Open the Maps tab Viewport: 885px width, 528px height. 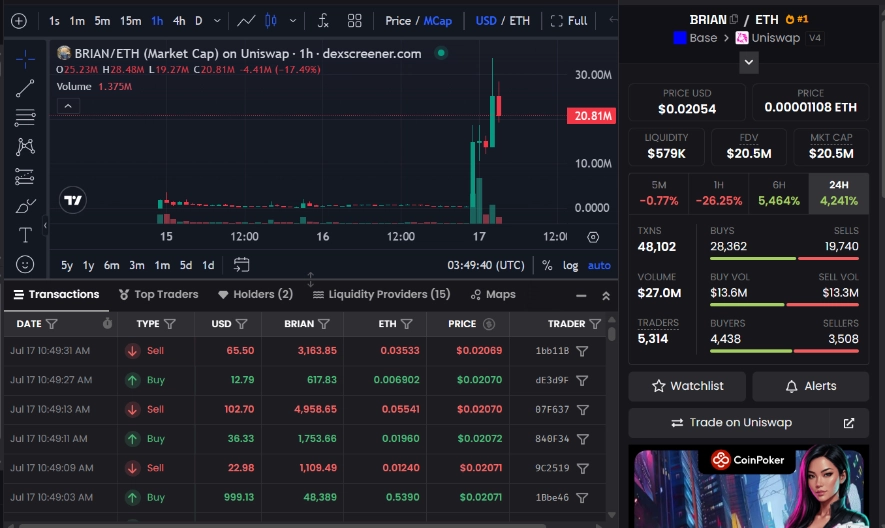(x=493, y=294)
